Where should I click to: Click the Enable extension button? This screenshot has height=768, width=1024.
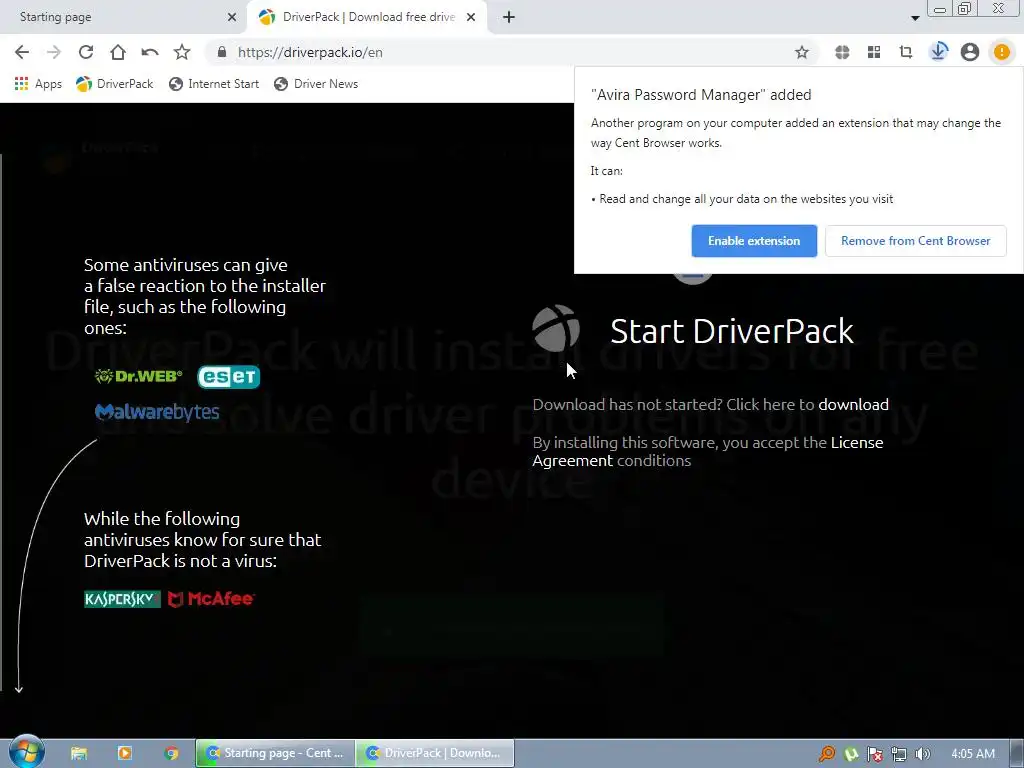pyautogui.click(x=754, y=241)
